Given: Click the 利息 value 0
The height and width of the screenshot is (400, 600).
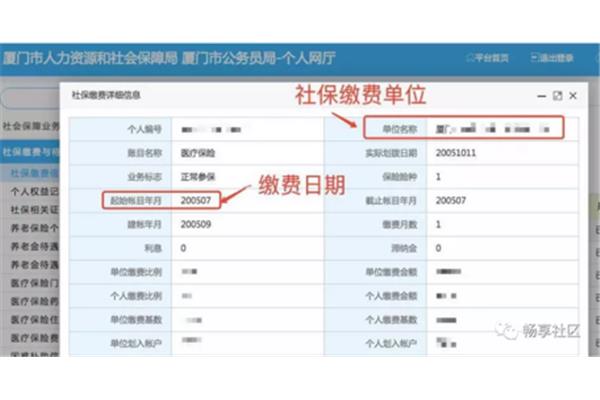Looking at the screenshot, I should [x=183, y=248].
